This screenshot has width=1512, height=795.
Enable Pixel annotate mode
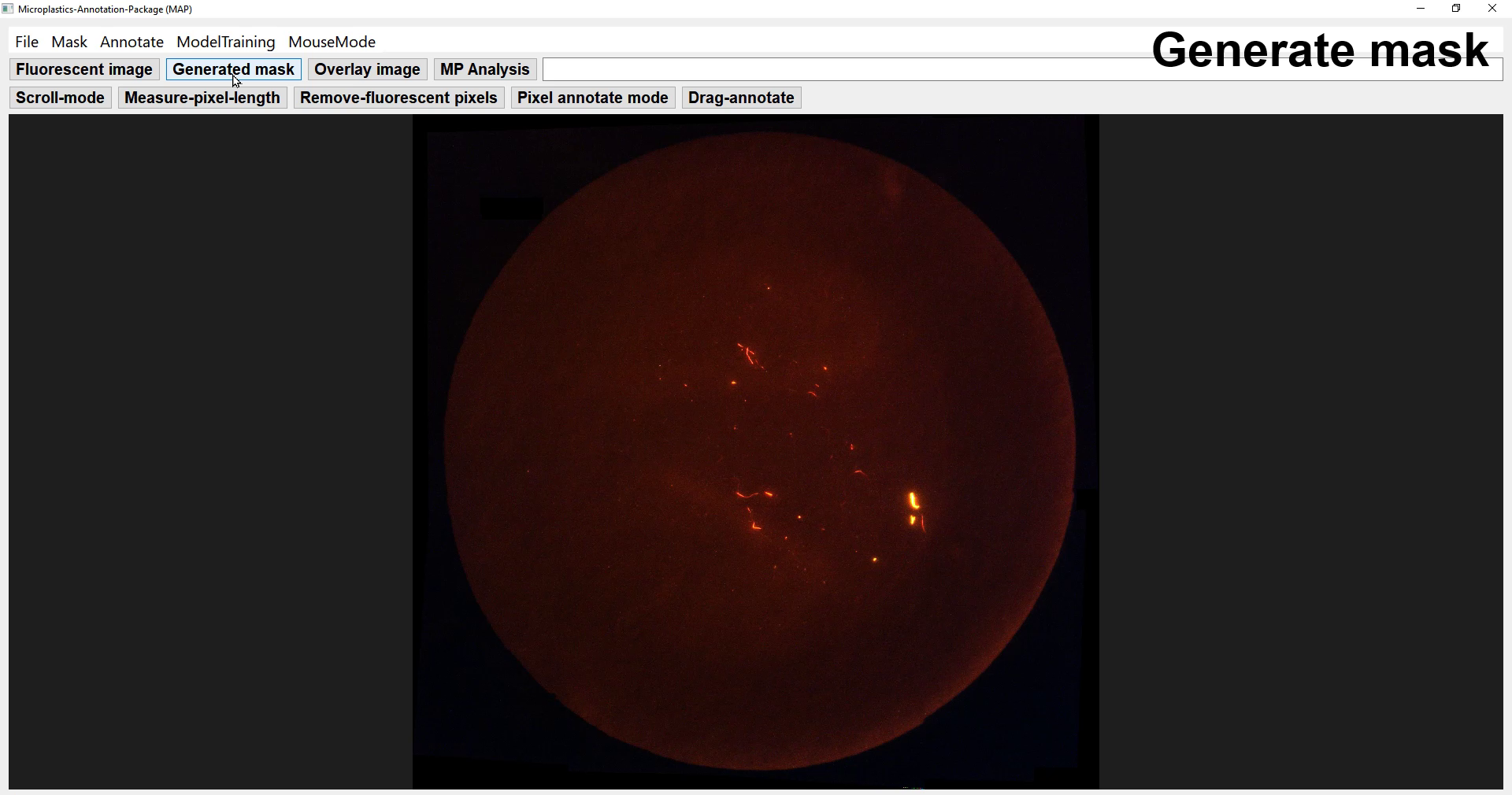[x=592, y=98]
